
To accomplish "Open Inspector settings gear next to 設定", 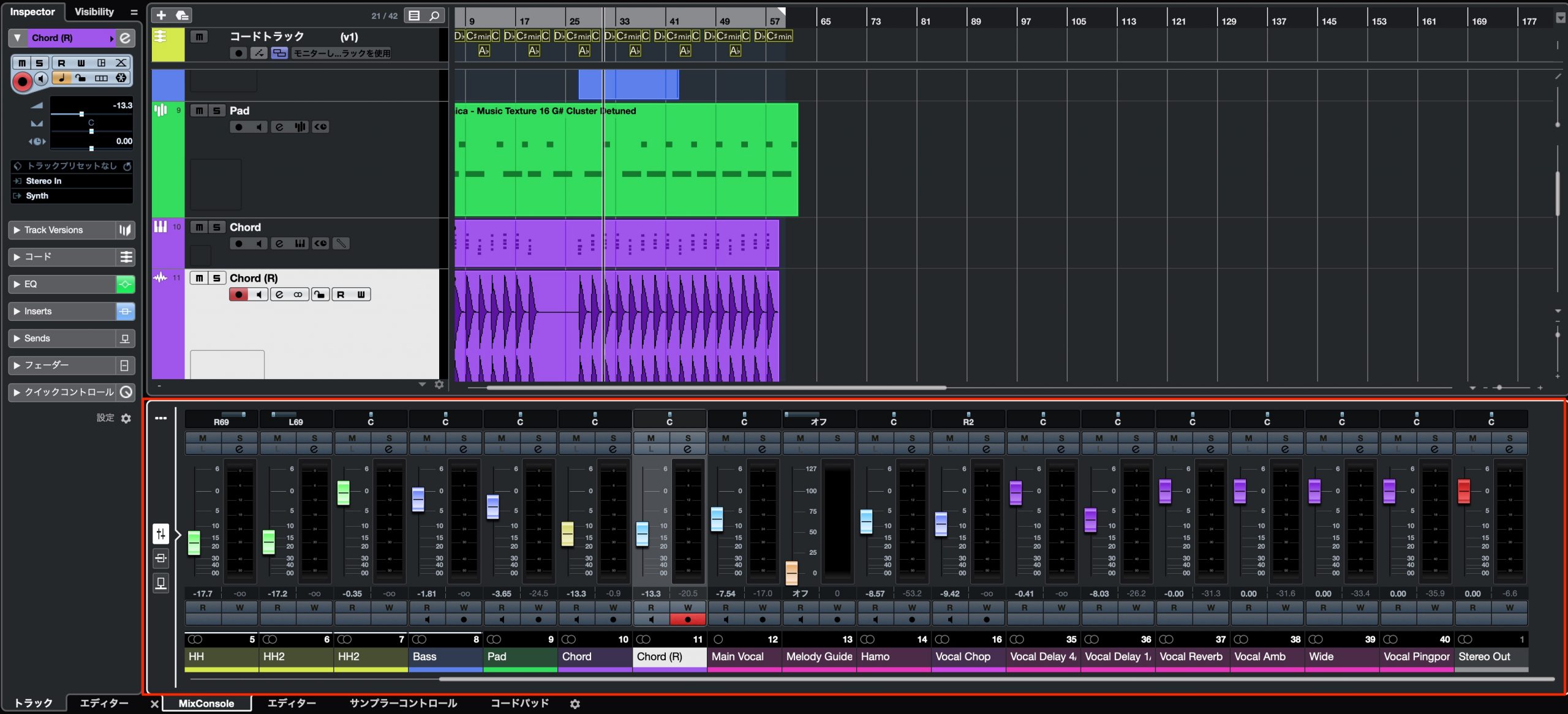I will tap(126, 418).
